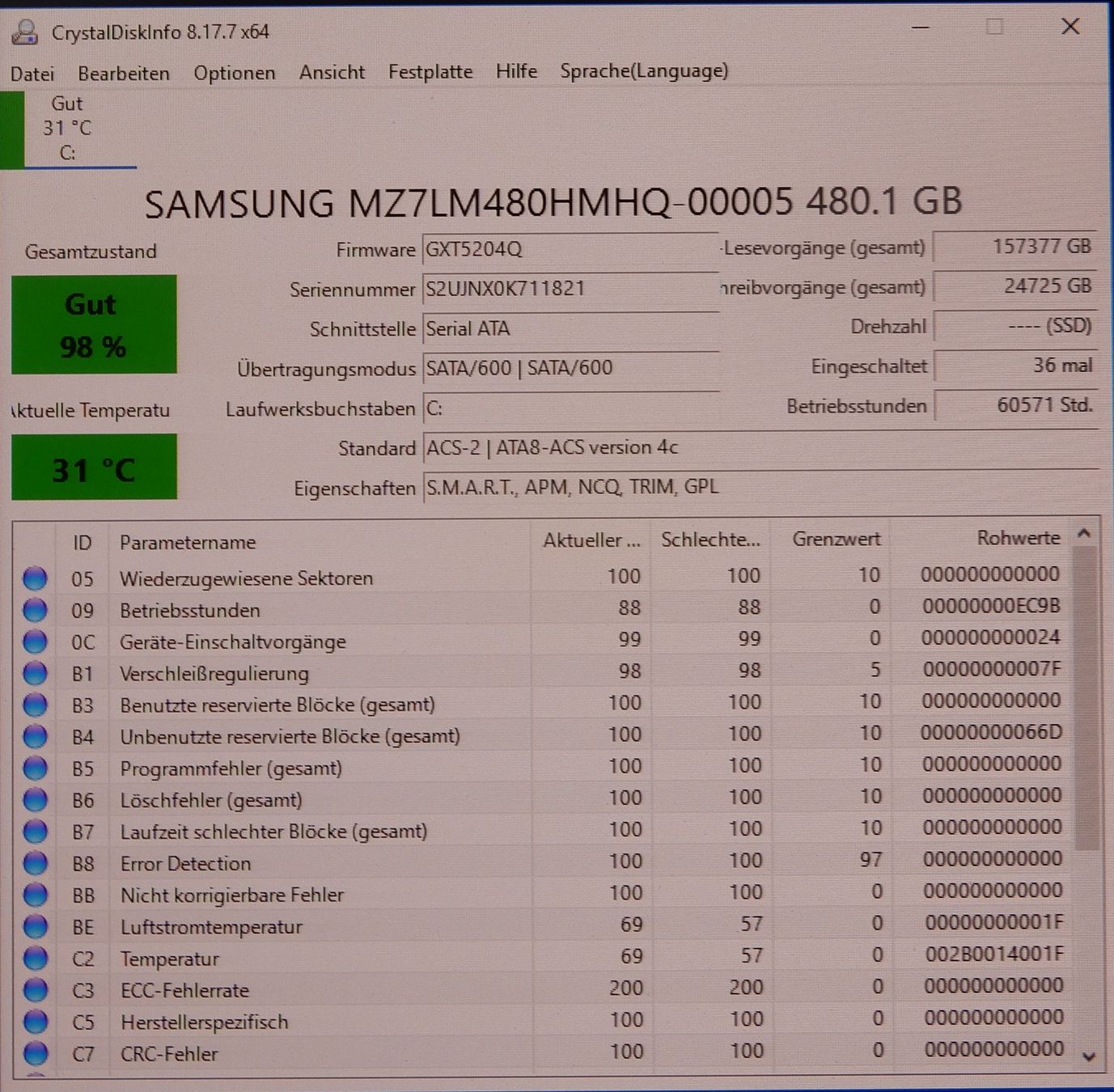Click blue status icon for Luftstromtemperatur
1114x1092 pixels.
coord(35,926)
